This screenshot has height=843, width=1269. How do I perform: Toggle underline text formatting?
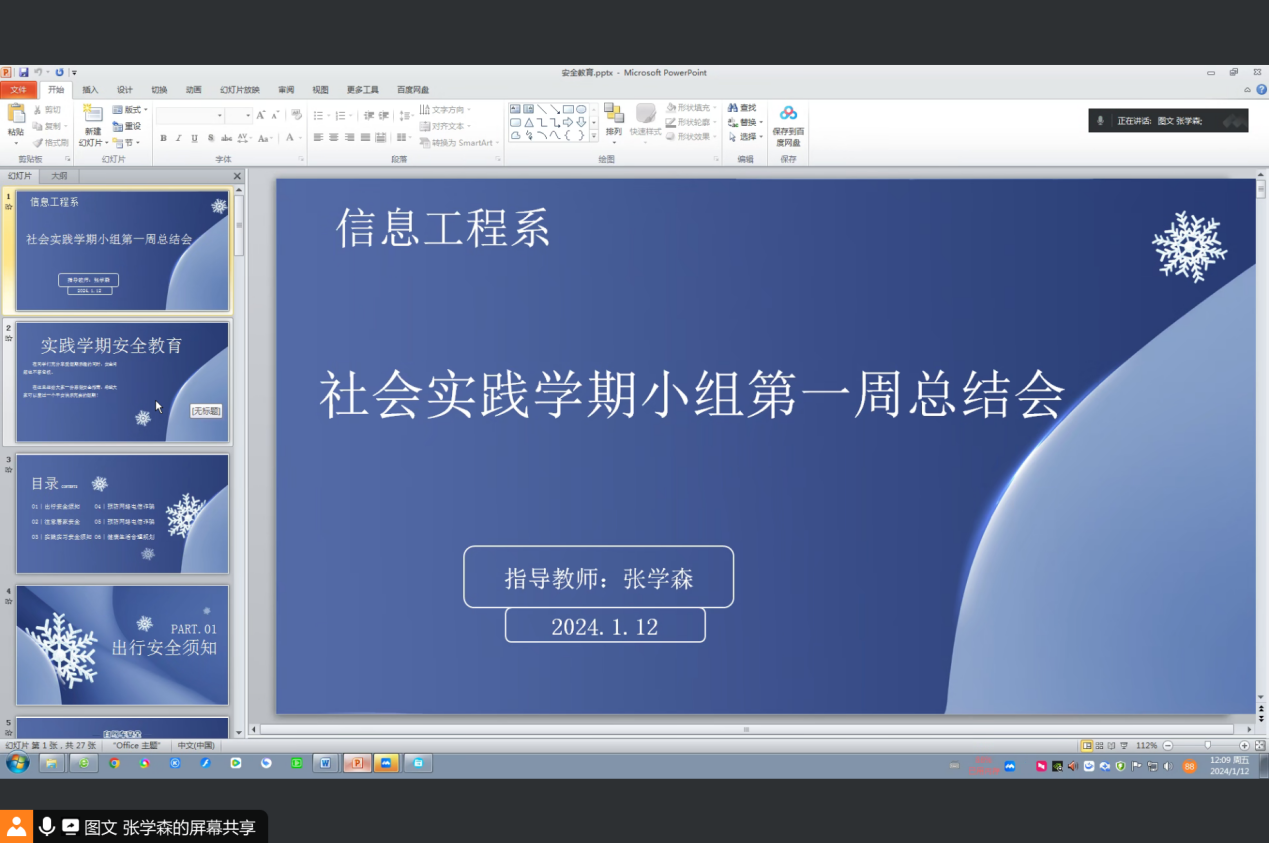tap(194, 138)
